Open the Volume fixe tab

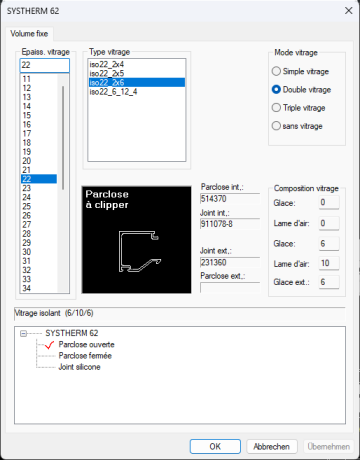coord(29,34)
